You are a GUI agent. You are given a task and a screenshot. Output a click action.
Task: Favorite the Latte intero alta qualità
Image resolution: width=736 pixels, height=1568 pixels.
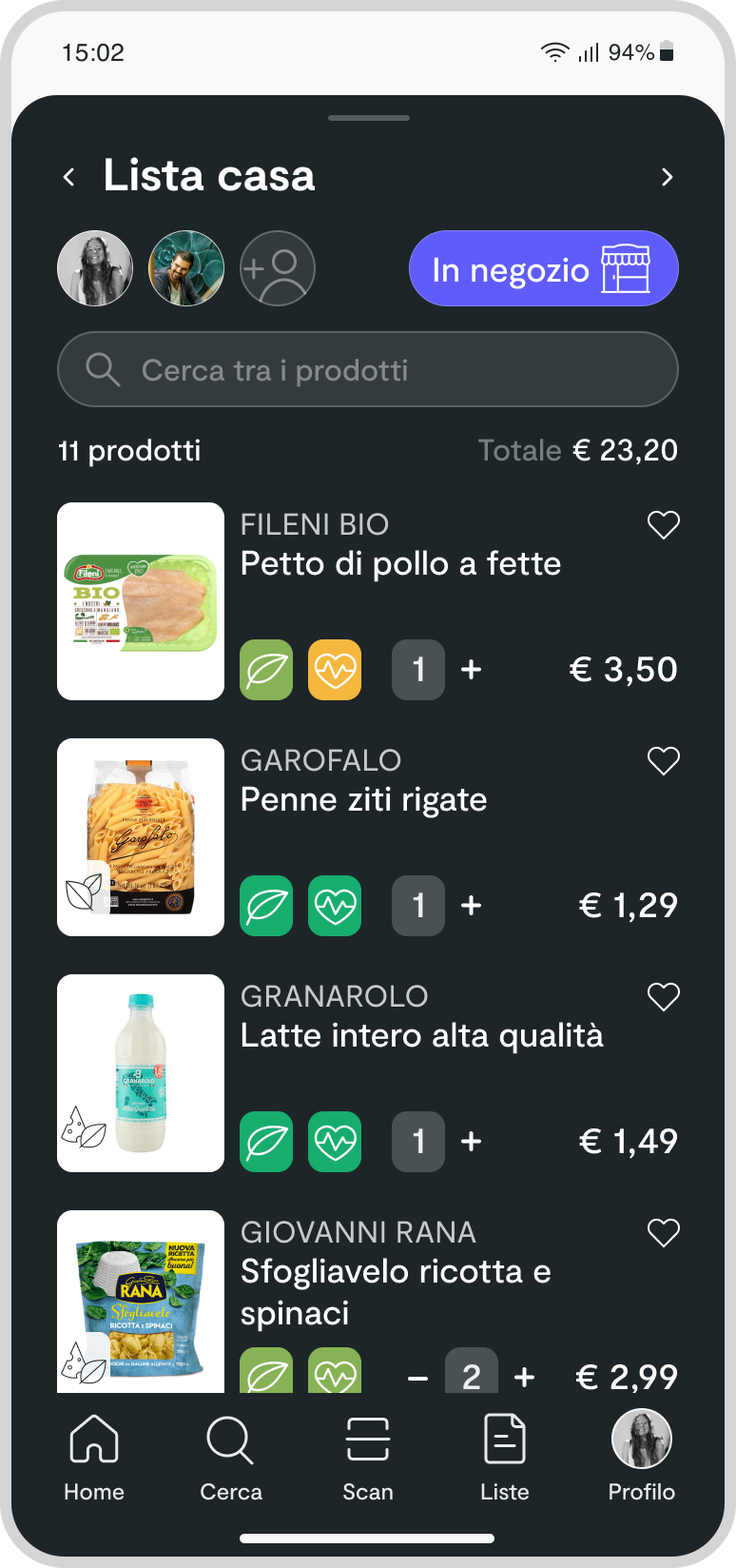pyautogui.click(x=664, y=996)
